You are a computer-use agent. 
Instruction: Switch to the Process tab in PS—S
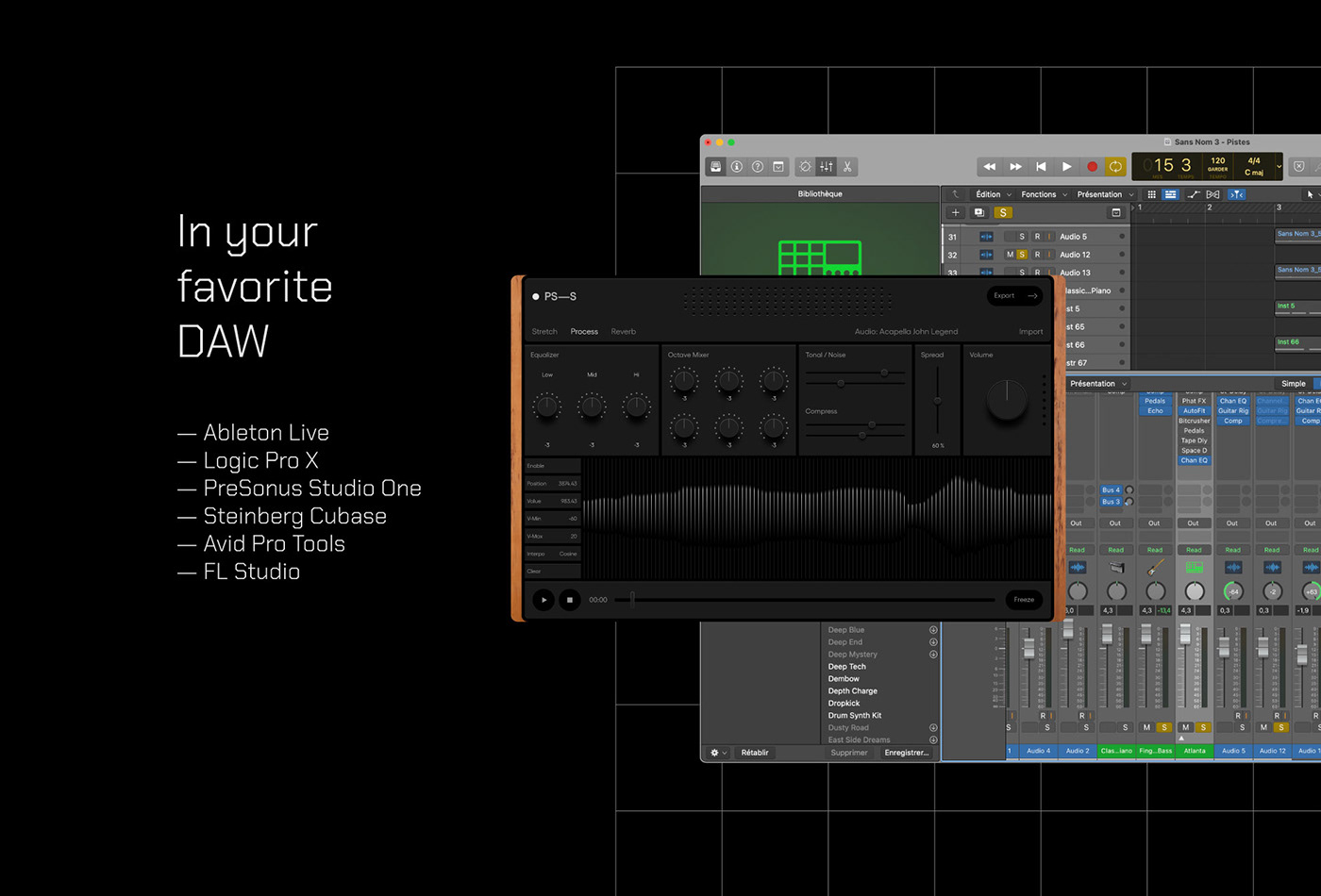click(584, 332)
